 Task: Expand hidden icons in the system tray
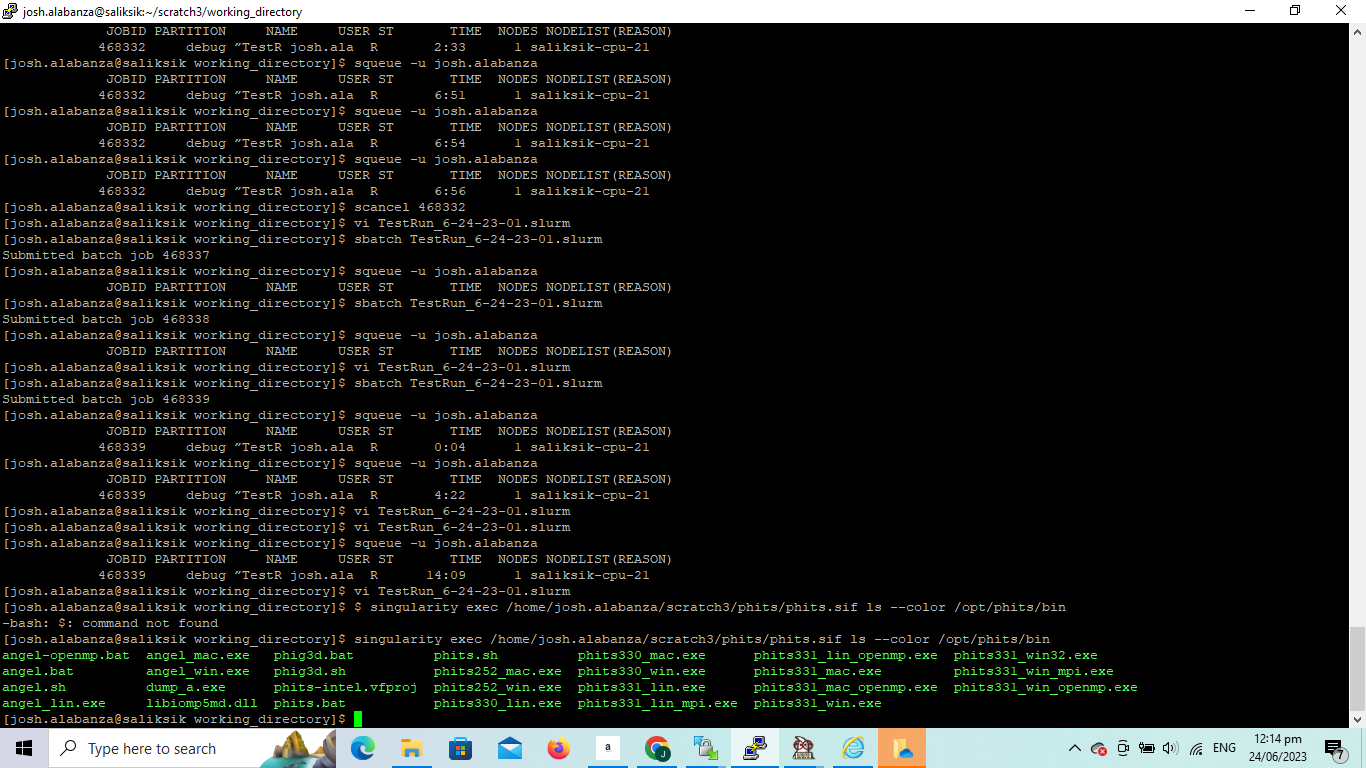click(x=1075, y=748)
